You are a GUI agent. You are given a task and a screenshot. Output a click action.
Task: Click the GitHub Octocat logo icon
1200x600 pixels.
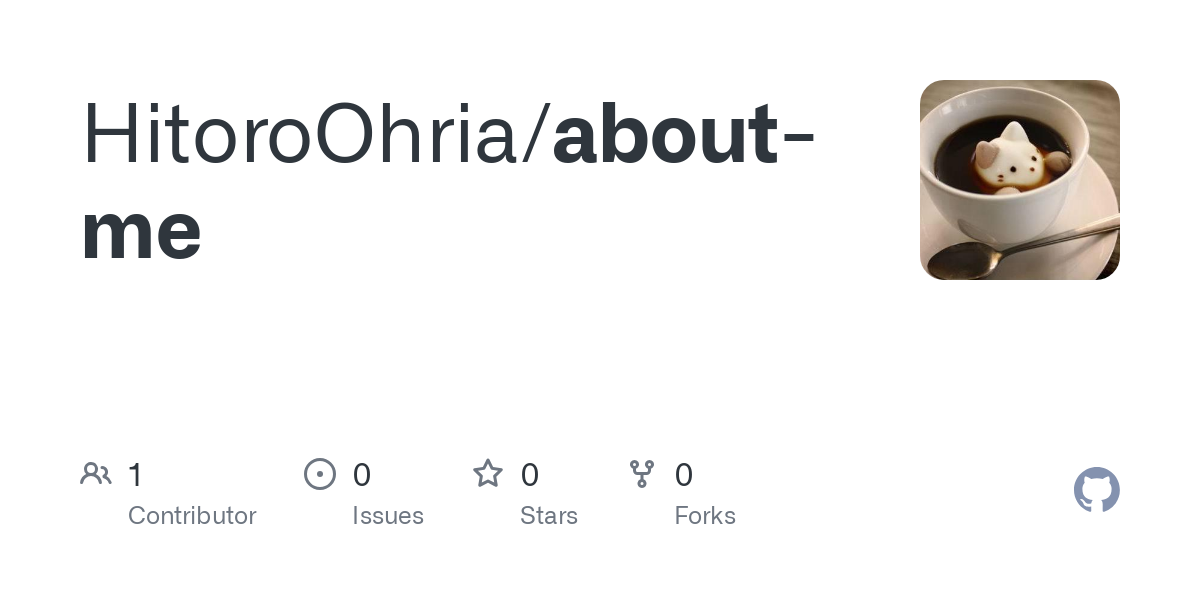[x=1097, y=490]
